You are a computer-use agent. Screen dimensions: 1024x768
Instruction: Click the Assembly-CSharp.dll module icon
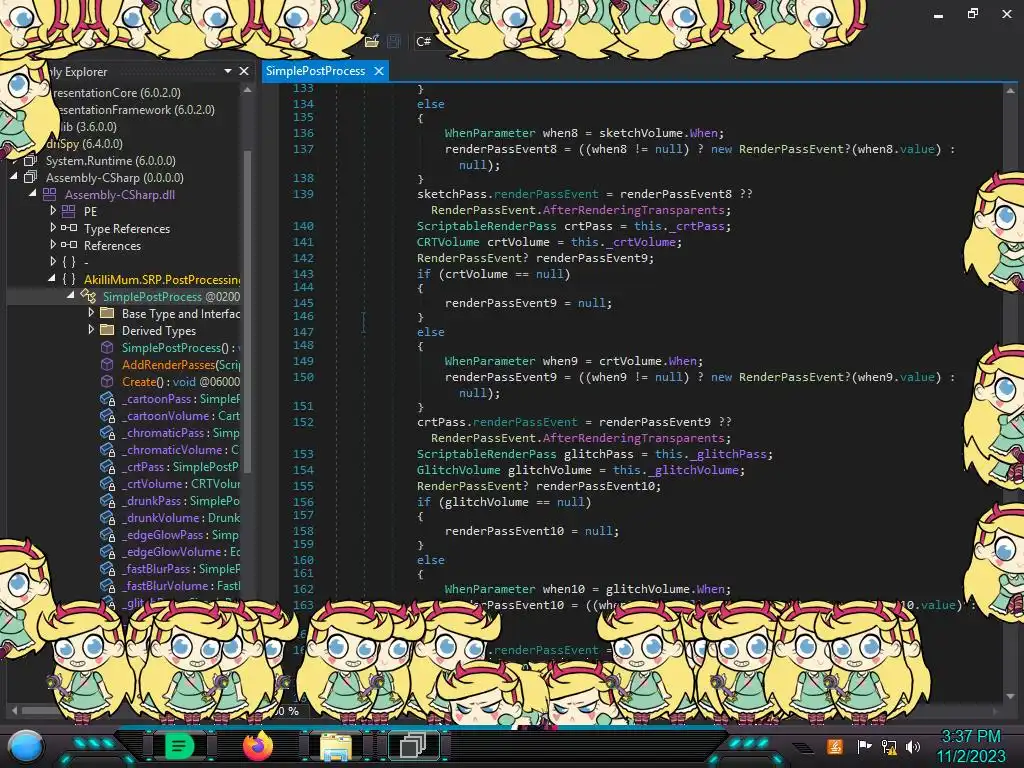click(x=50, y=194)
